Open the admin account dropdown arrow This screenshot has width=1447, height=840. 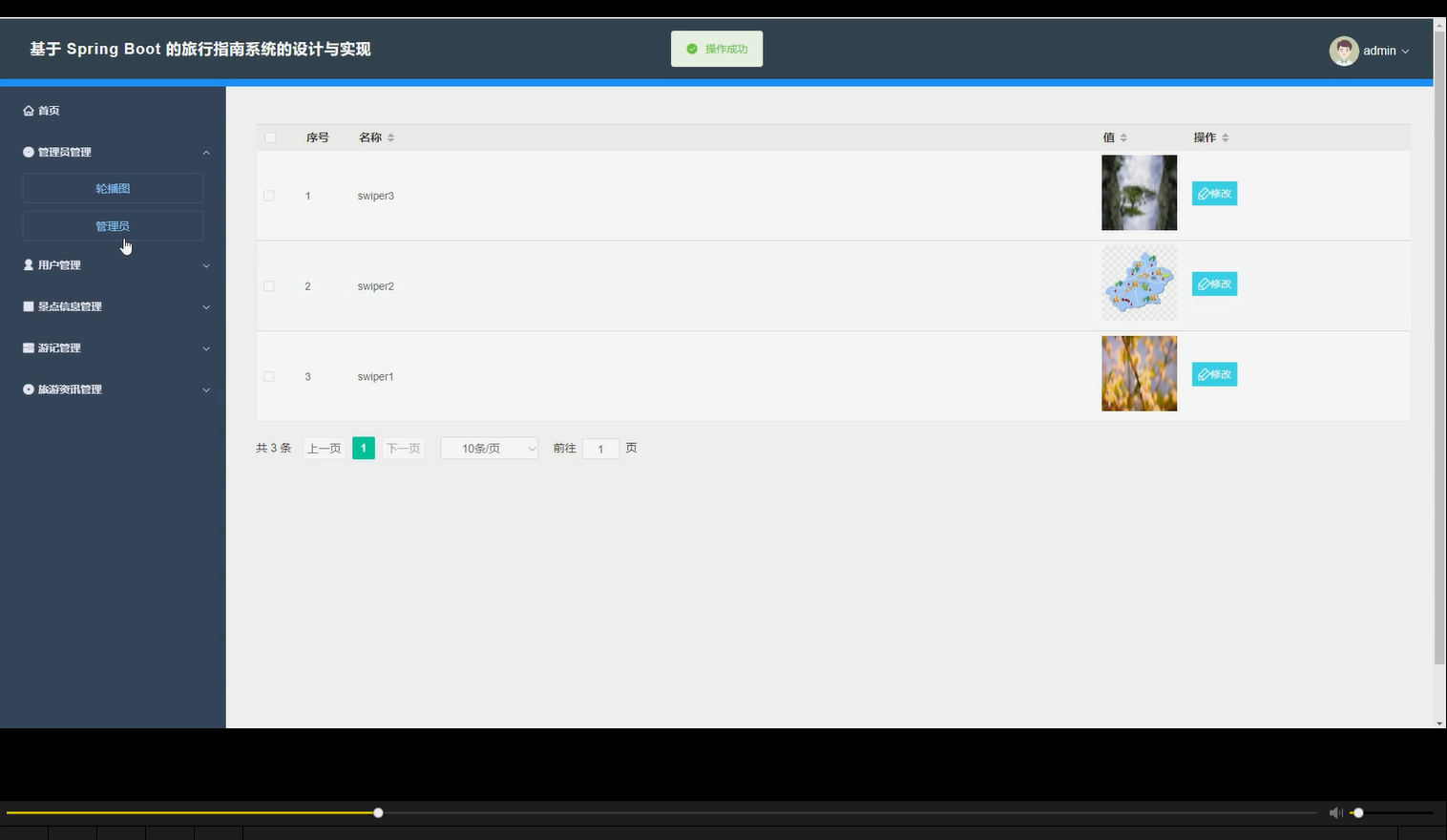click(1405, 52)
